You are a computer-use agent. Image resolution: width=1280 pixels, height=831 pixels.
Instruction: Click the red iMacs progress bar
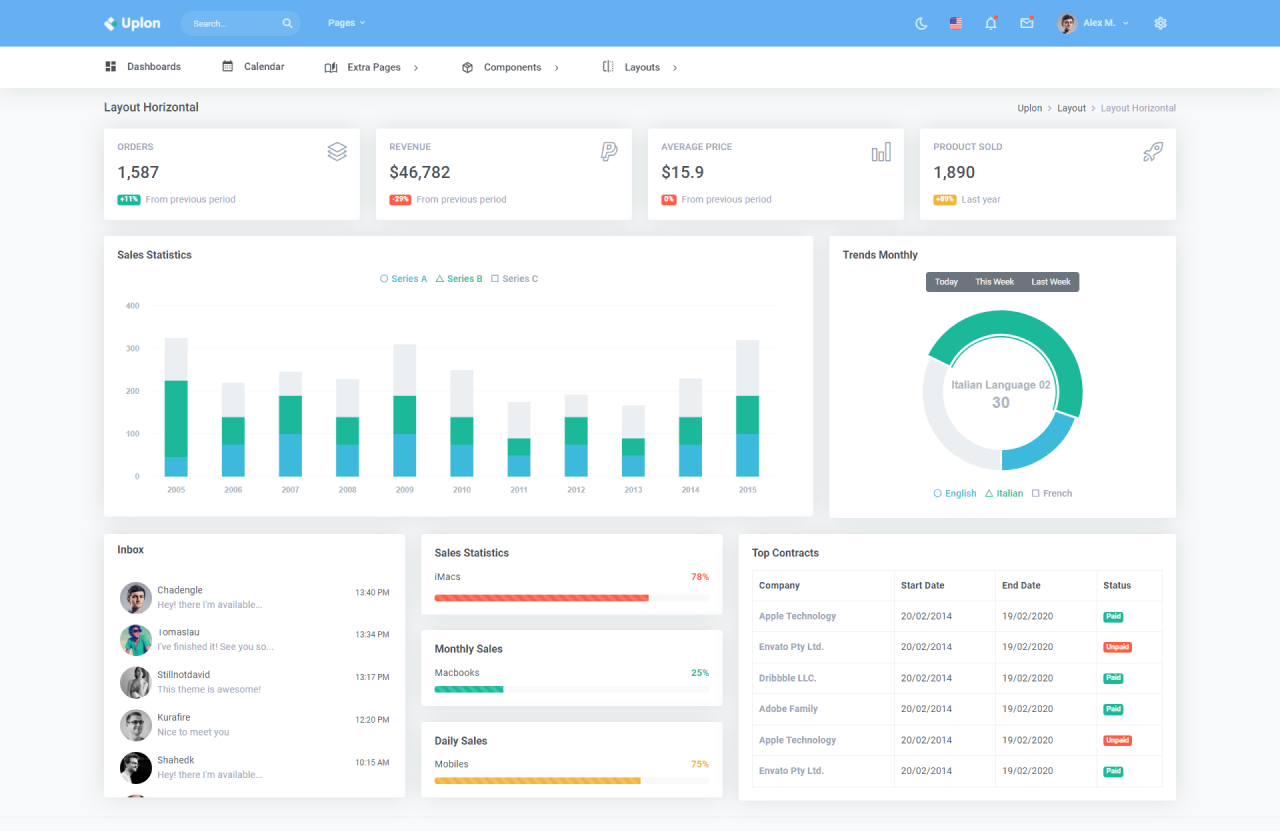541,598
